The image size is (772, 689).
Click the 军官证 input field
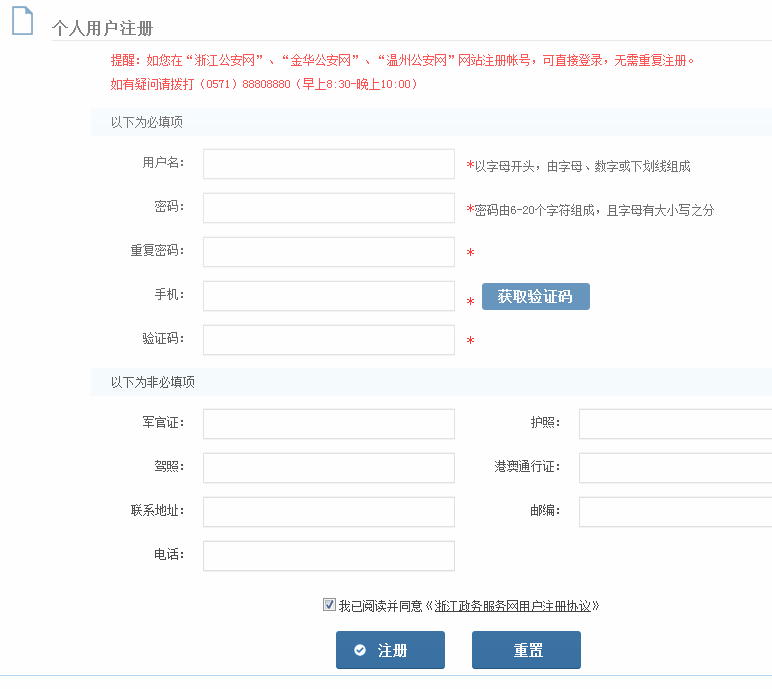pos(328,424)
